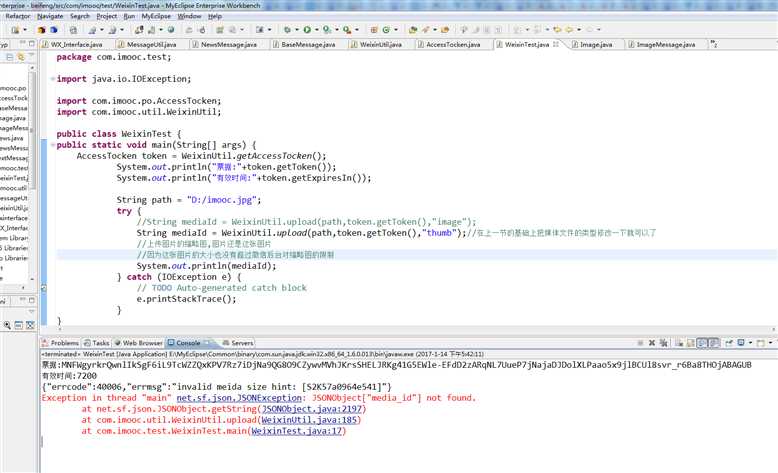Switch to Image.java editor tab
Image resolution: width=778 pixels, height=473 pixels.
[592, 44]
